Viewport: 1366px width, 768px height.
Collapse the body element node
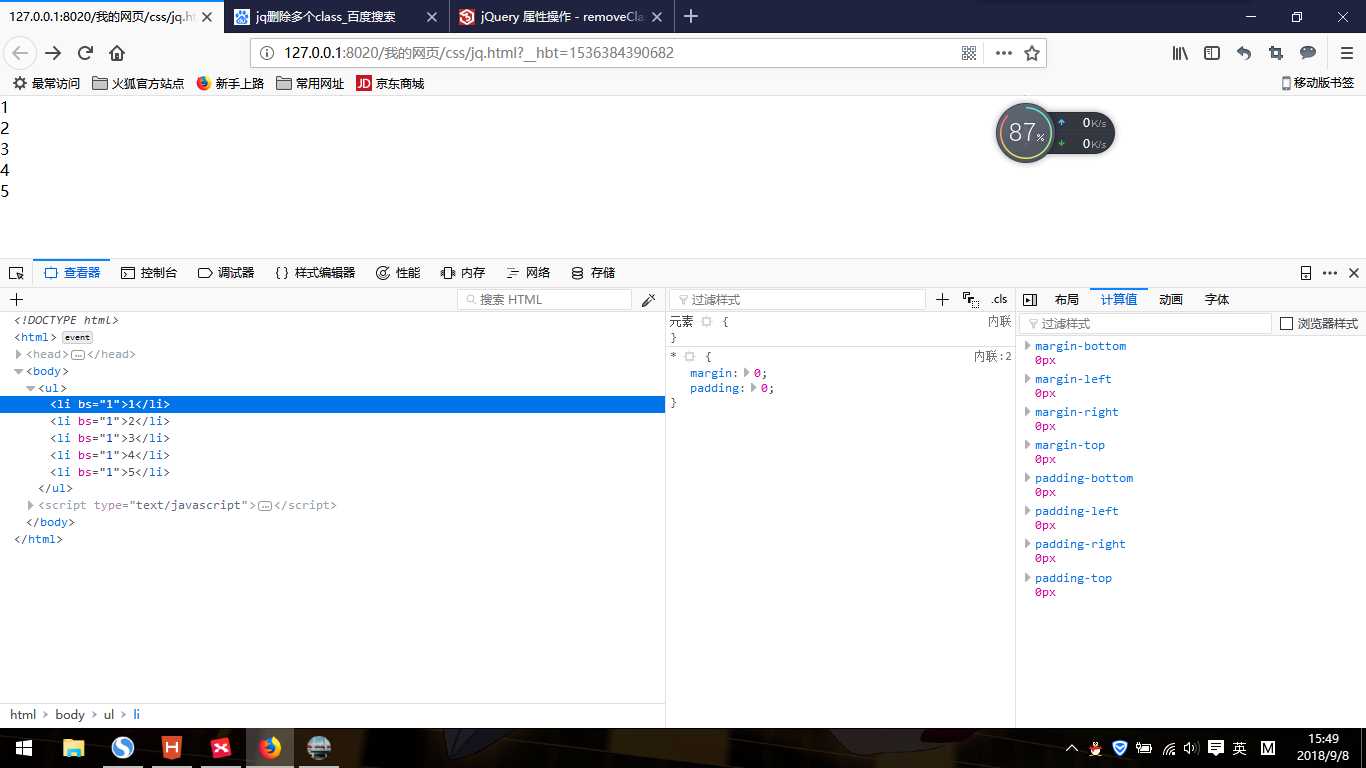pyautogui.click(x=19, y=371)
